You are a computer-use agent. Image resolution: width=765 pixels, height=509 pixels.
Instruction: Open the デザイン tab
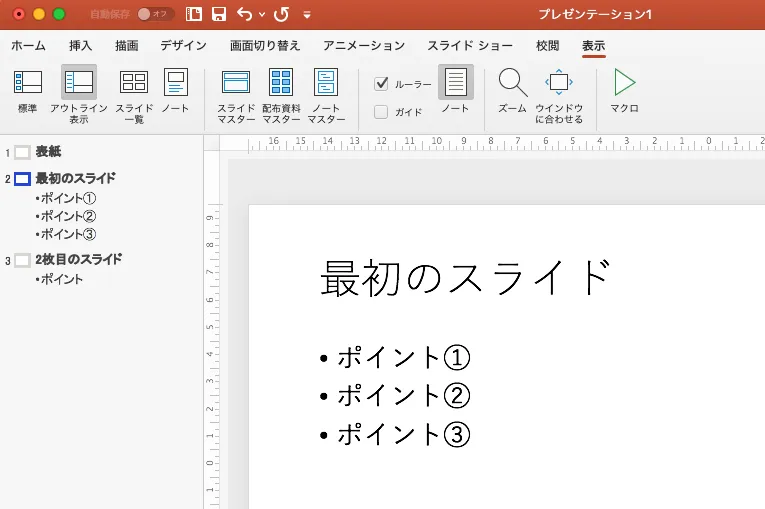183,46
